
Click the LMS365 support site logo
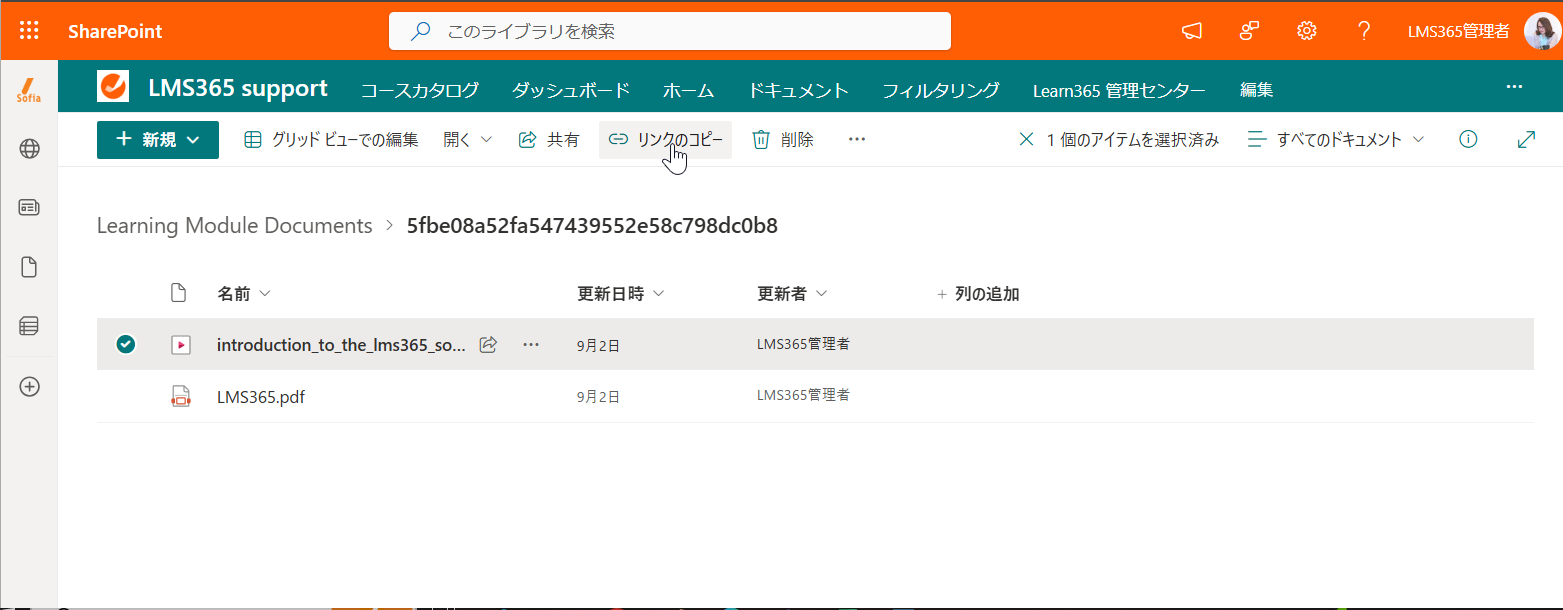coord(113,86)
